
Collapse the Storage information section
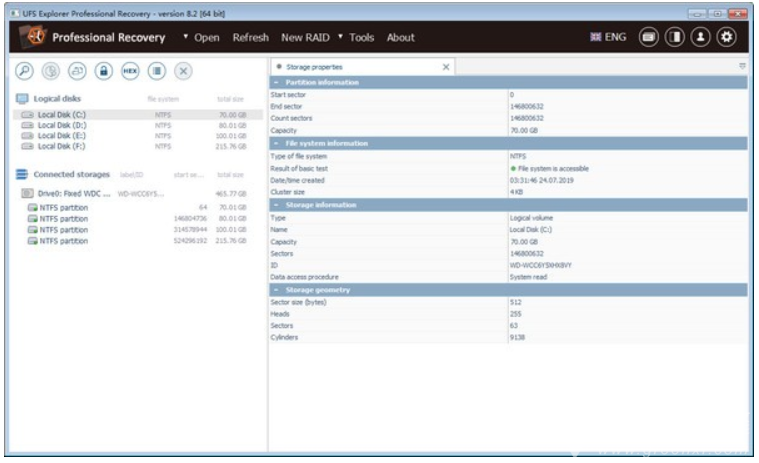pos(276,205)
